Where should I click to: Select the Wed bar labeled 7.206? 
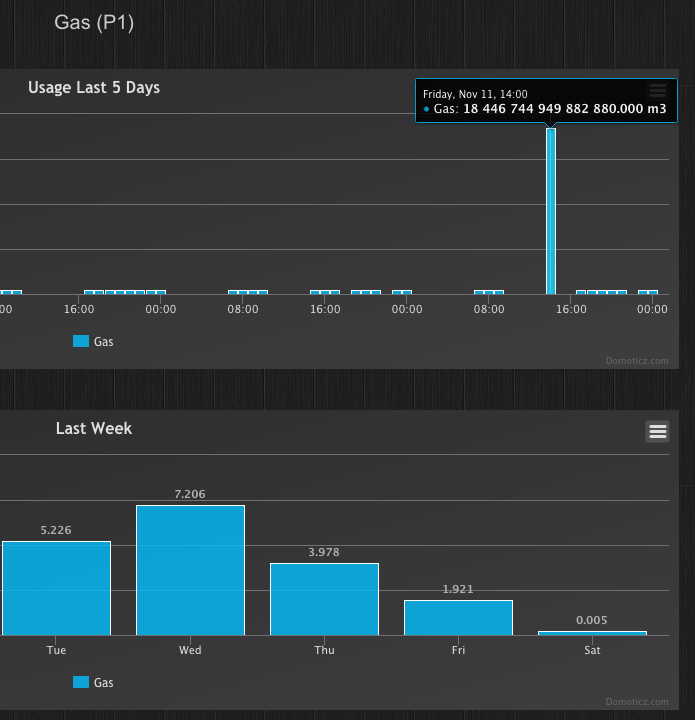click(191, 570)
